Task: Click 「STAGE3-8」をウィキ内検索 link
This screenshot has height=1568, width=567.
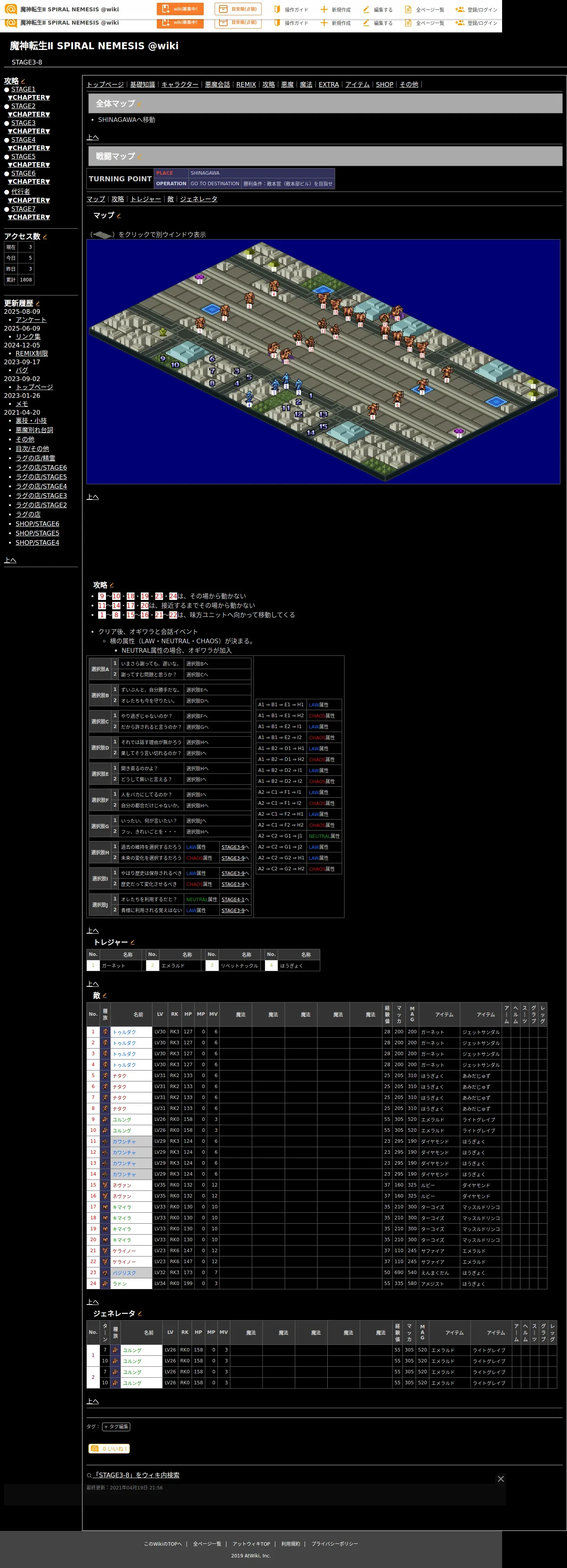Action: point(136,1475)
